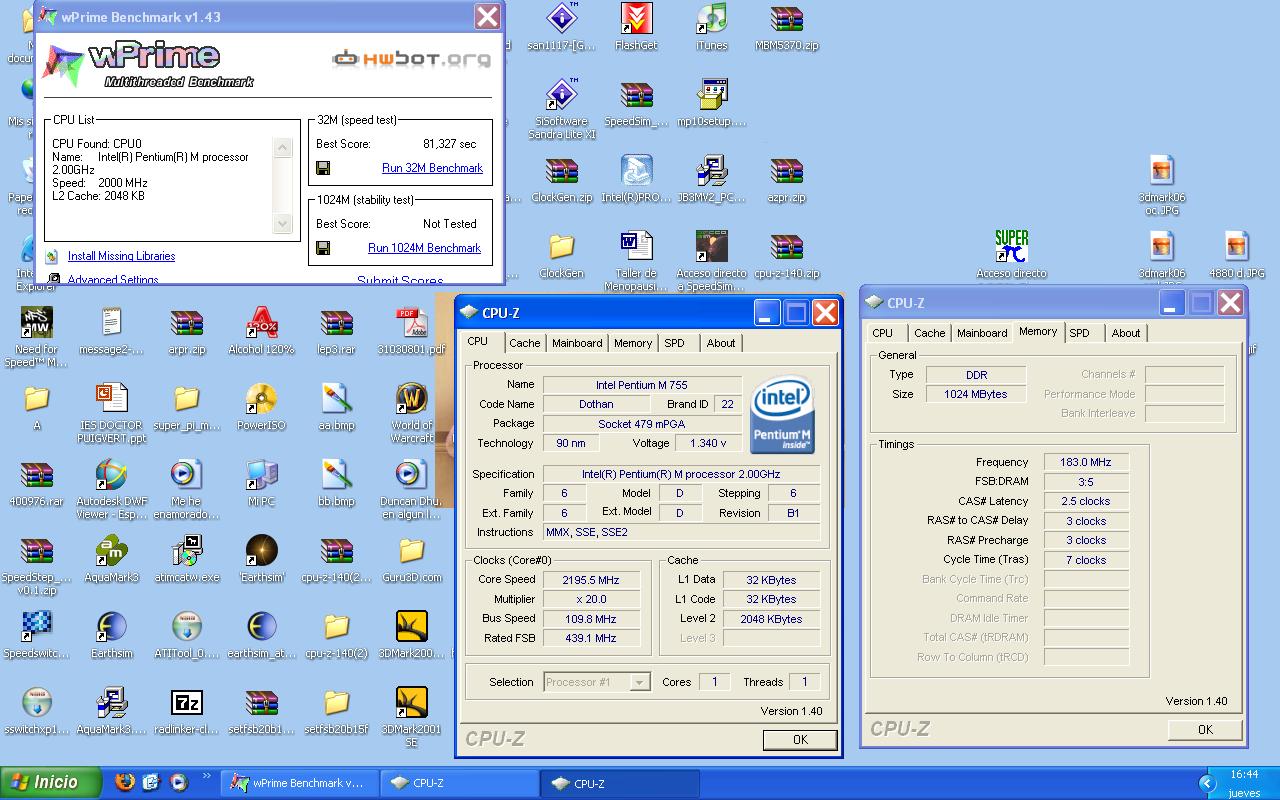This screenshot has height=800, width=1280.
Task: Open Memory tab in CPU-Z processor window
Action: click(633, 343)
